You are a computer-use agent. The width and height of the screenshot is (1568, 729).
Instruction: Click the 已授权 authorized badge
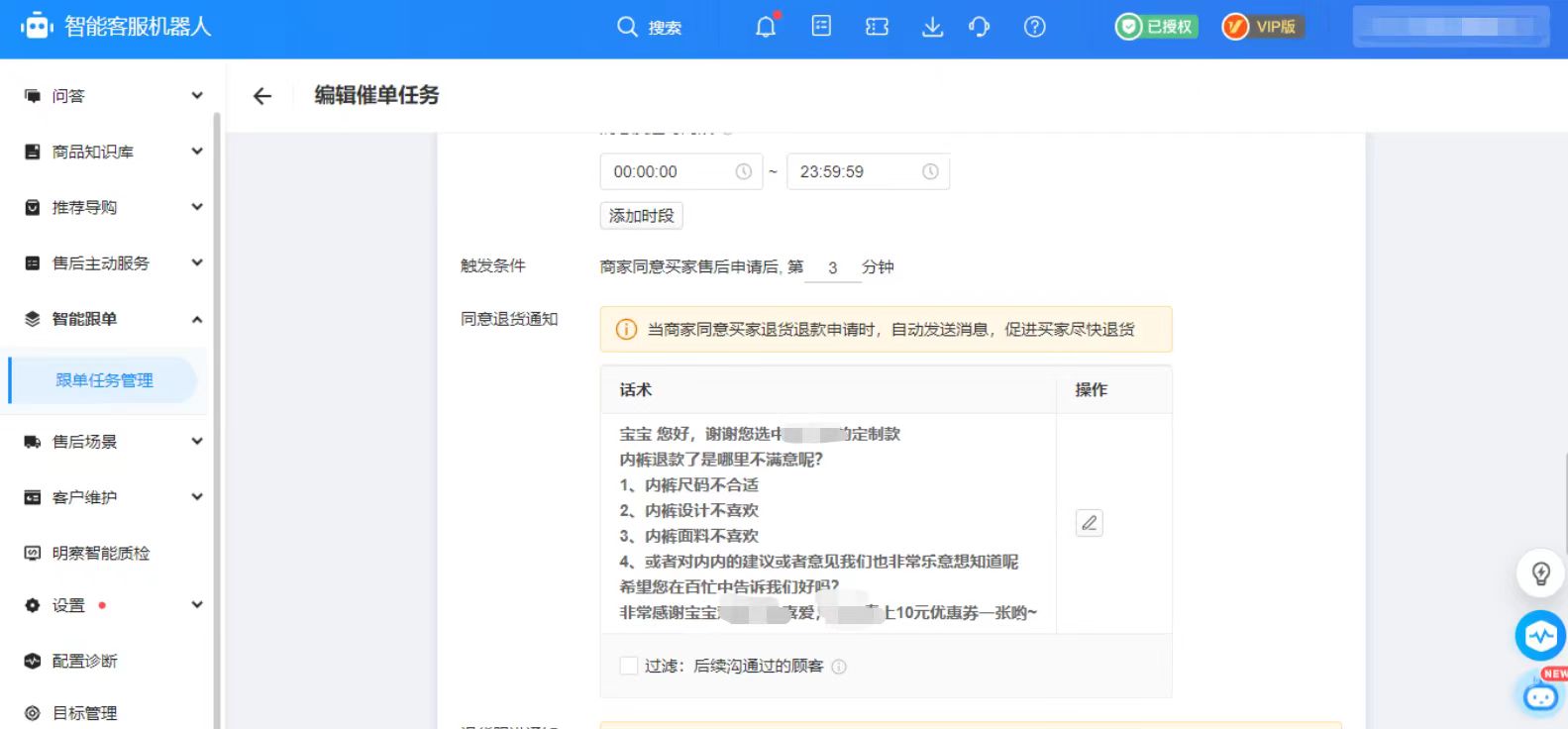1156,27
